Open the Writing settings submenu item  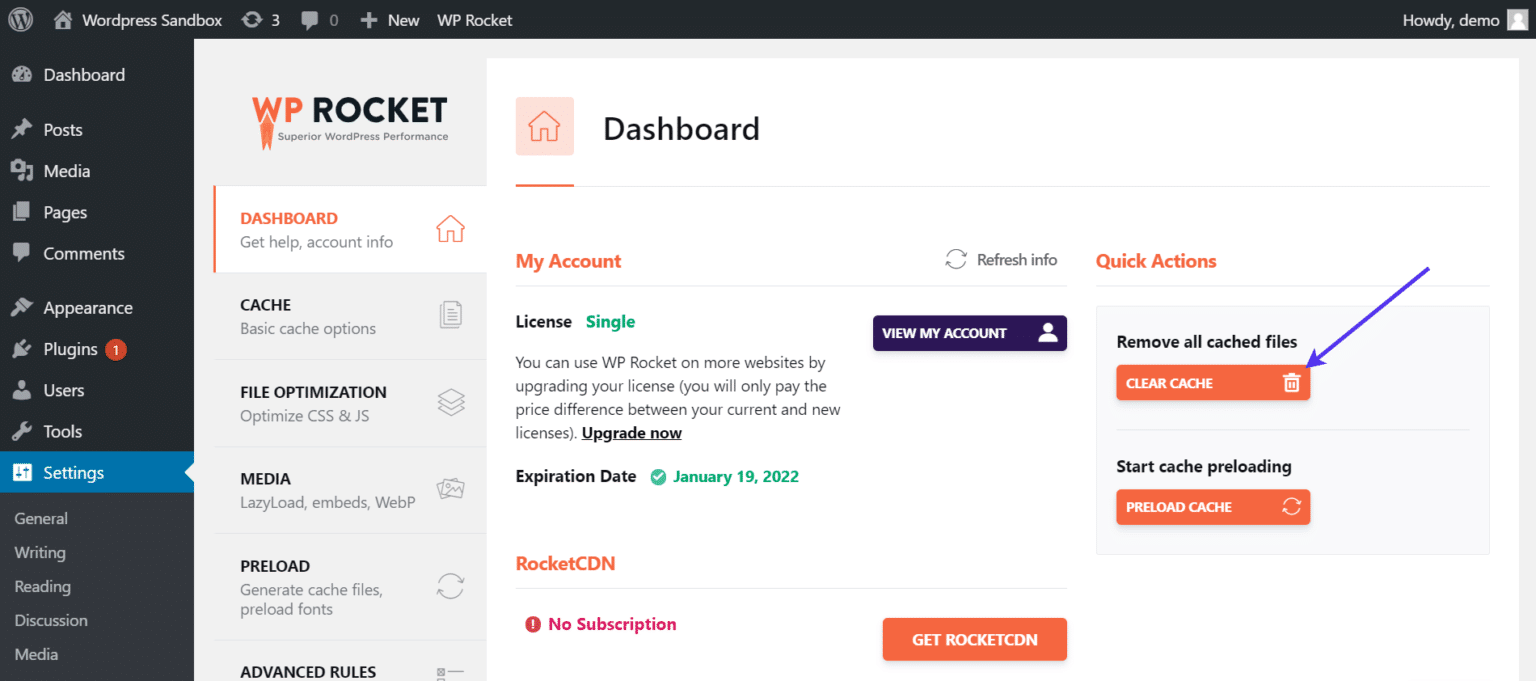point(40,552)
